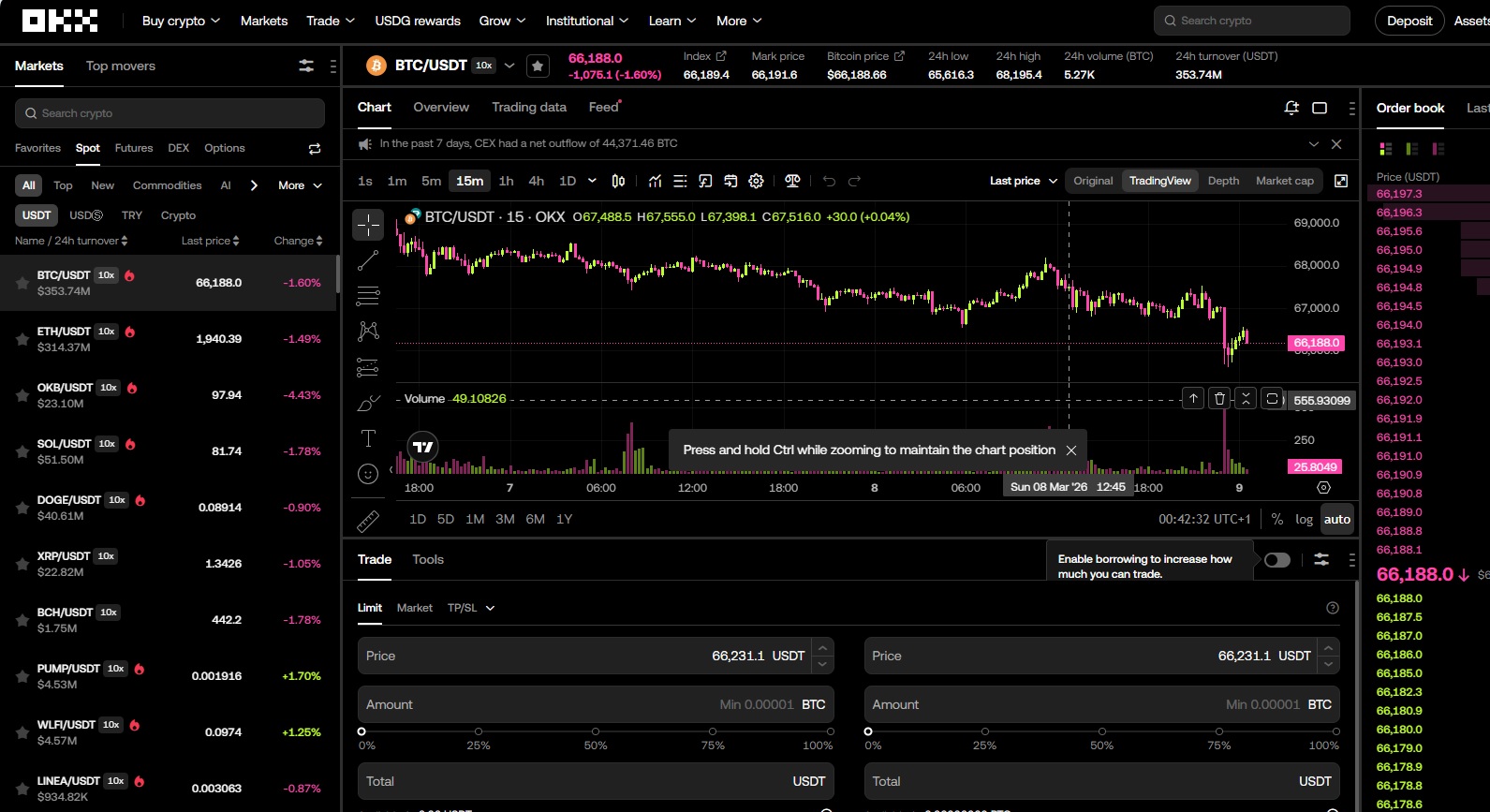Switch to the Overview tab
1490x812 pixels.
pyautogui.click(x=441, y=107)
